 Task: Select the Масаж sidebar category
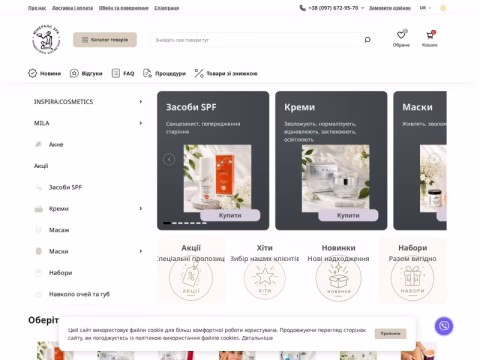pyautogui.click(x=59, y=230)
